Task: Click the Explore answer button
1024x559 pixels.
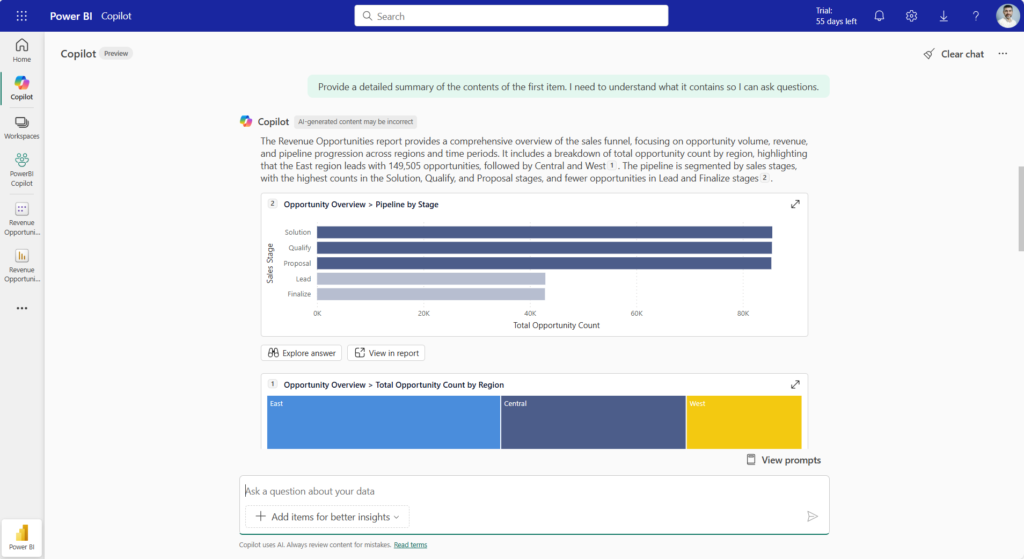Action: click(301, 353)
